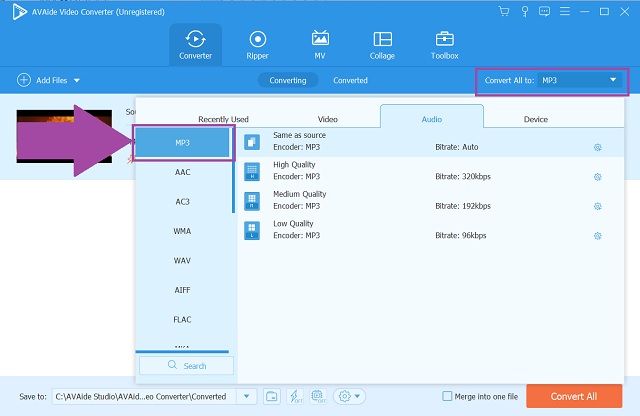Choose WAV in the format list

pos(182,260)
